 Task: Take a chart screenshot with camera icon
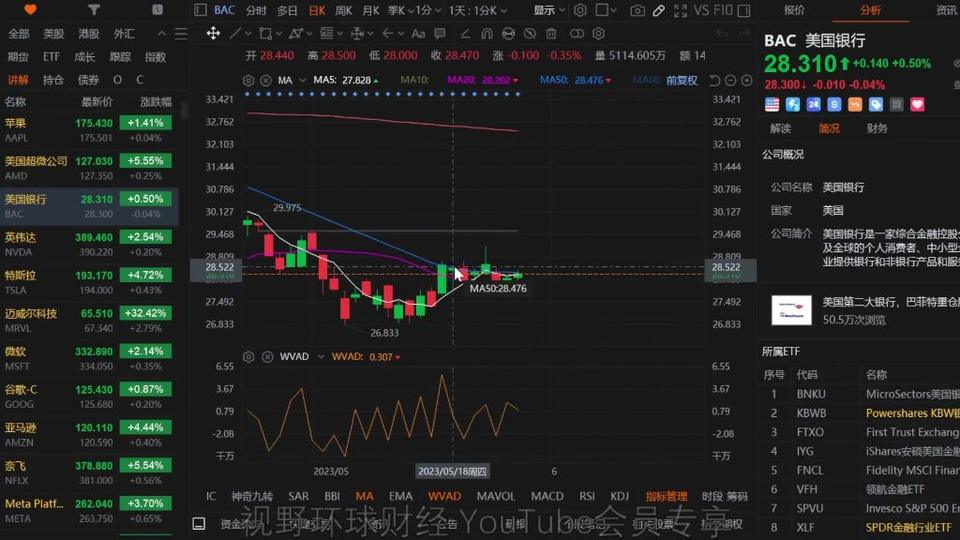(637, 10)
